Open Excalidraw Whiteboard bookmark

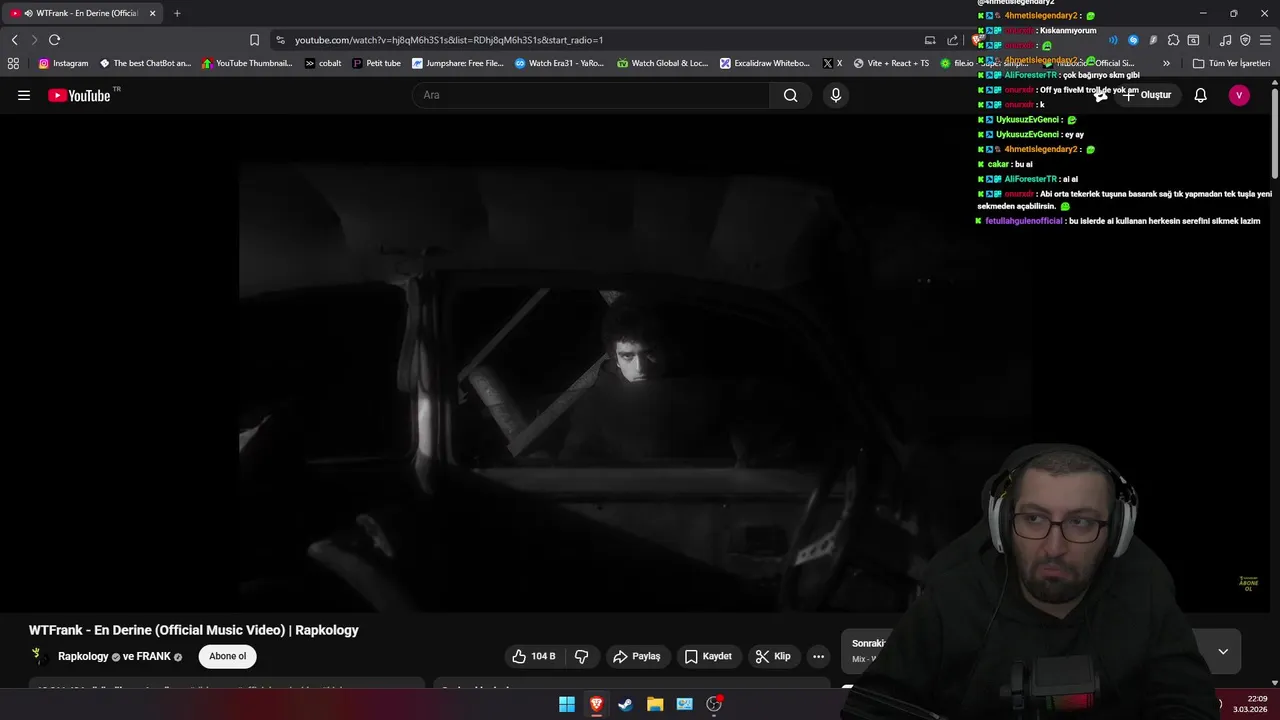click(x=765, y=63)
